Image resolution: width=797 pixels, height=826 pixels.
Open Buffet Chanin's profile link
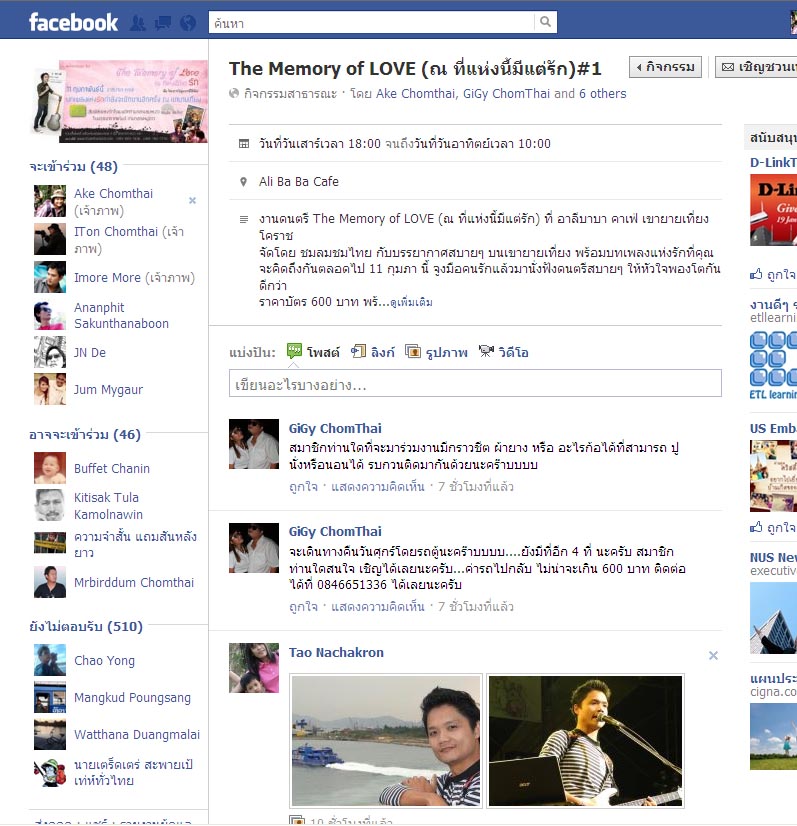click(x=112, y=468)
